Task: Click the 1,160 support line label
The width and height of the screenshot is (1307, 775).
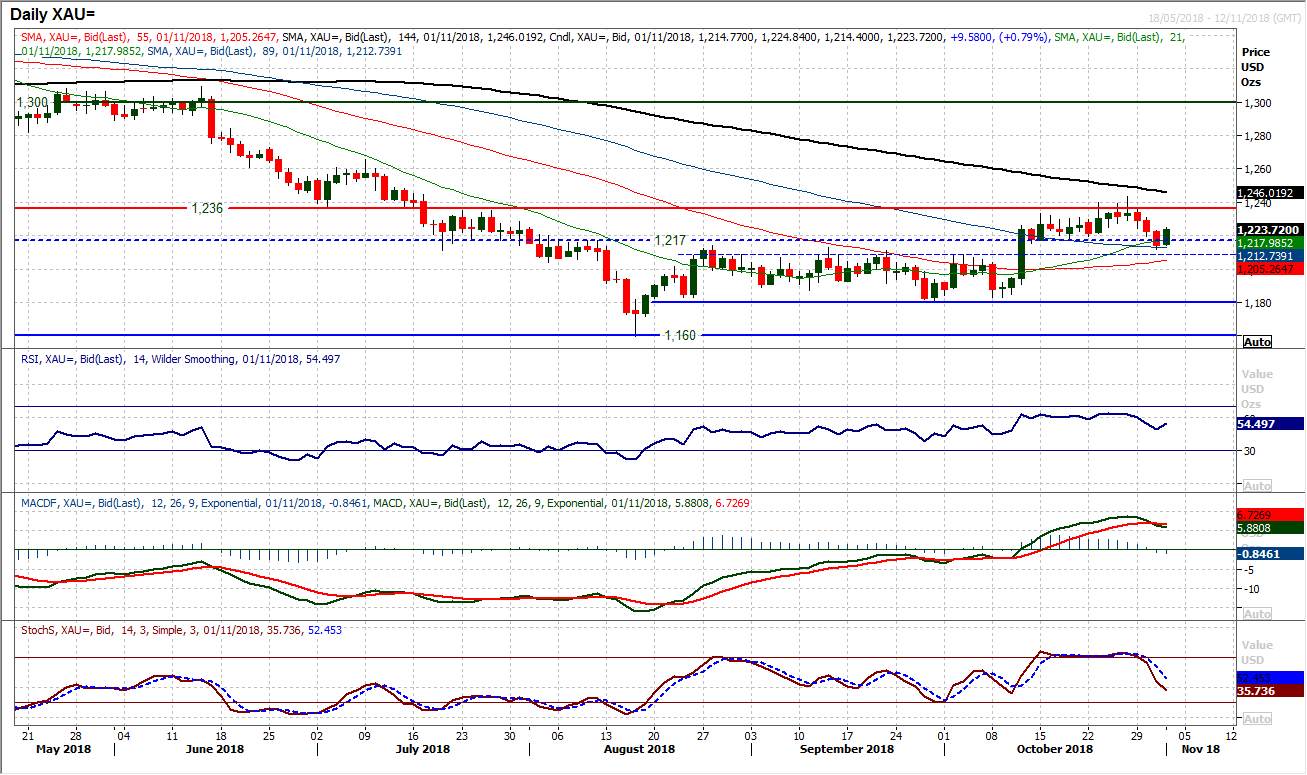Action: 679,336
